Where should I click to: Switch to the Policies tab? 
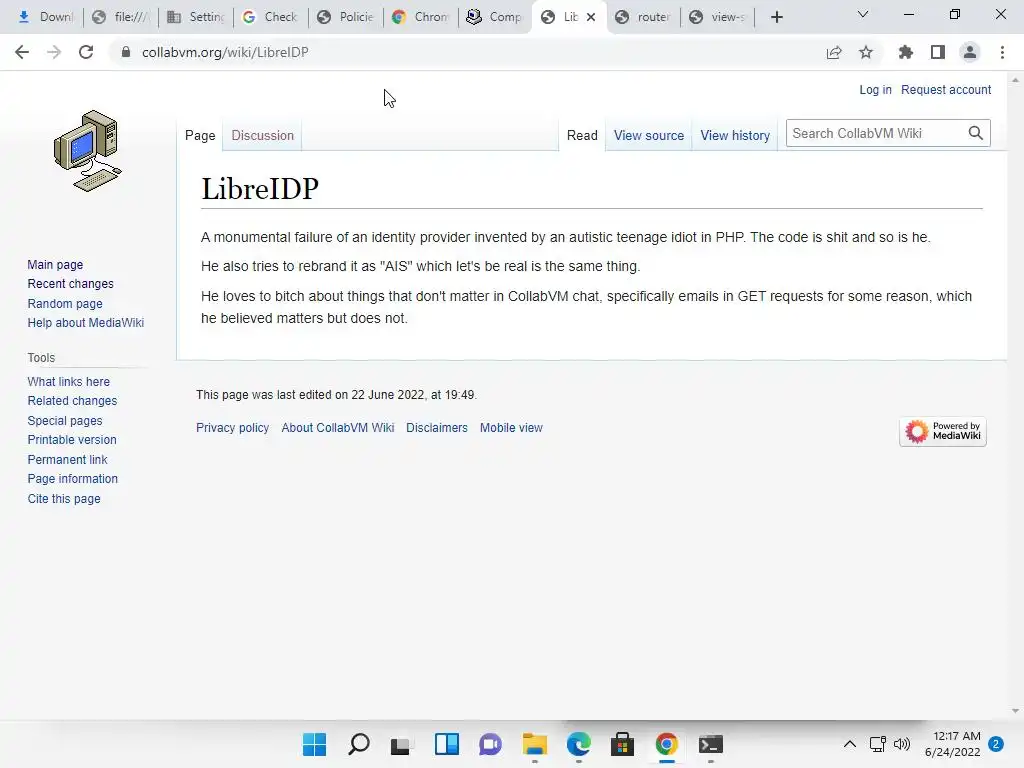point(345,17)
